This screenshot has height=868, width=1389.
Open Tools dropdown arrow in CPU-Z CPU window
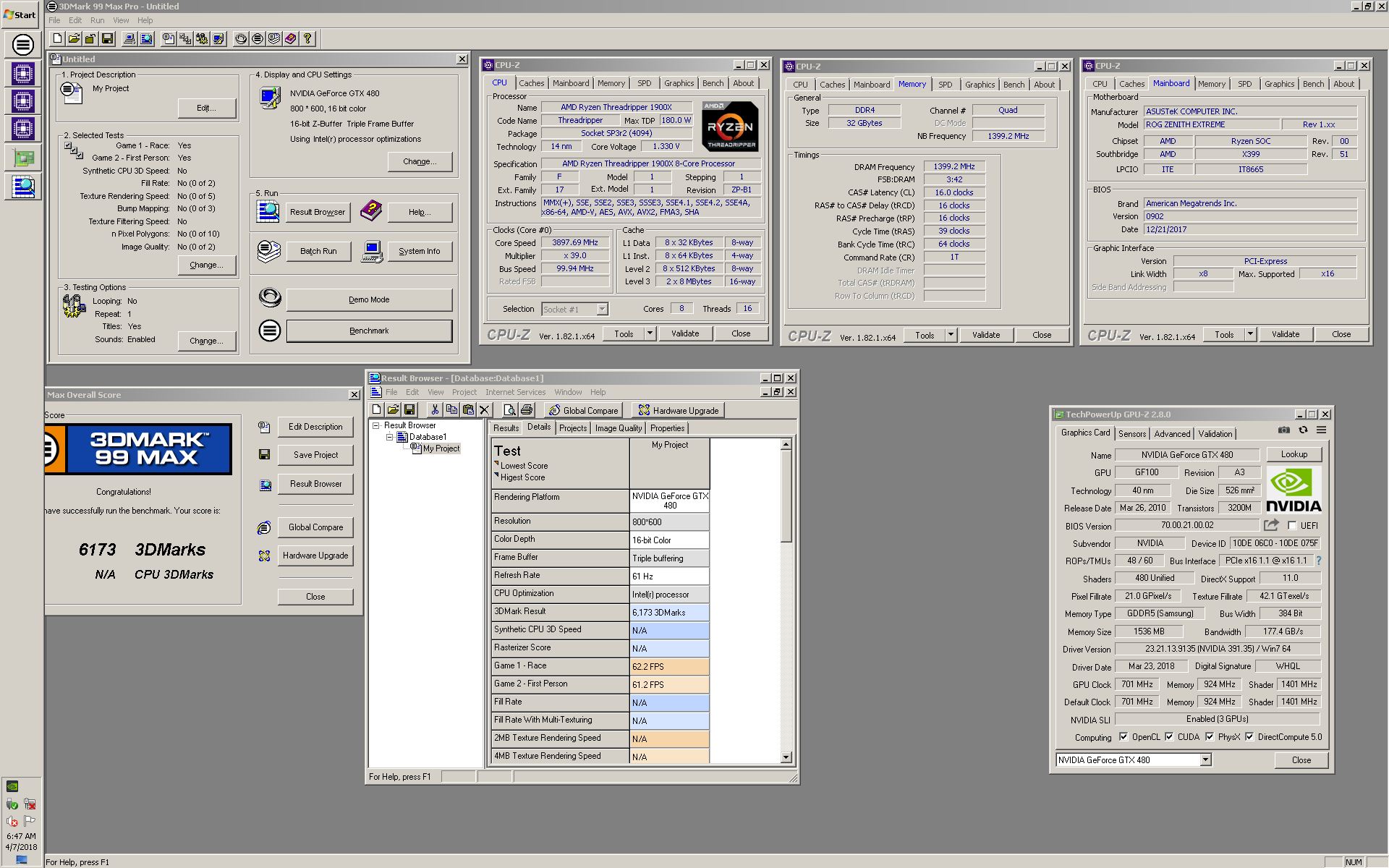(x=650, y=333)
